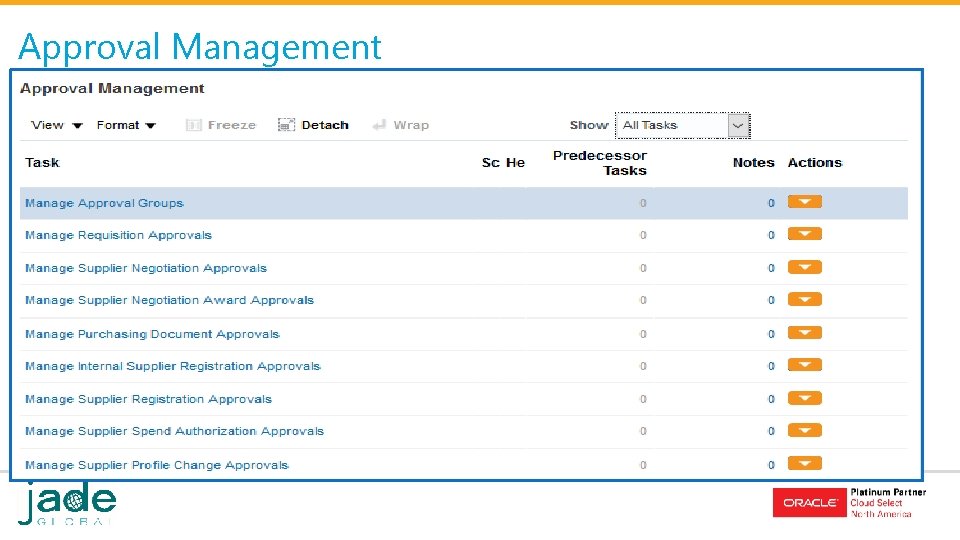Expand actions for Manage Requisition Approvals
This screenshot has width=960, height=540.
point(804,234)
